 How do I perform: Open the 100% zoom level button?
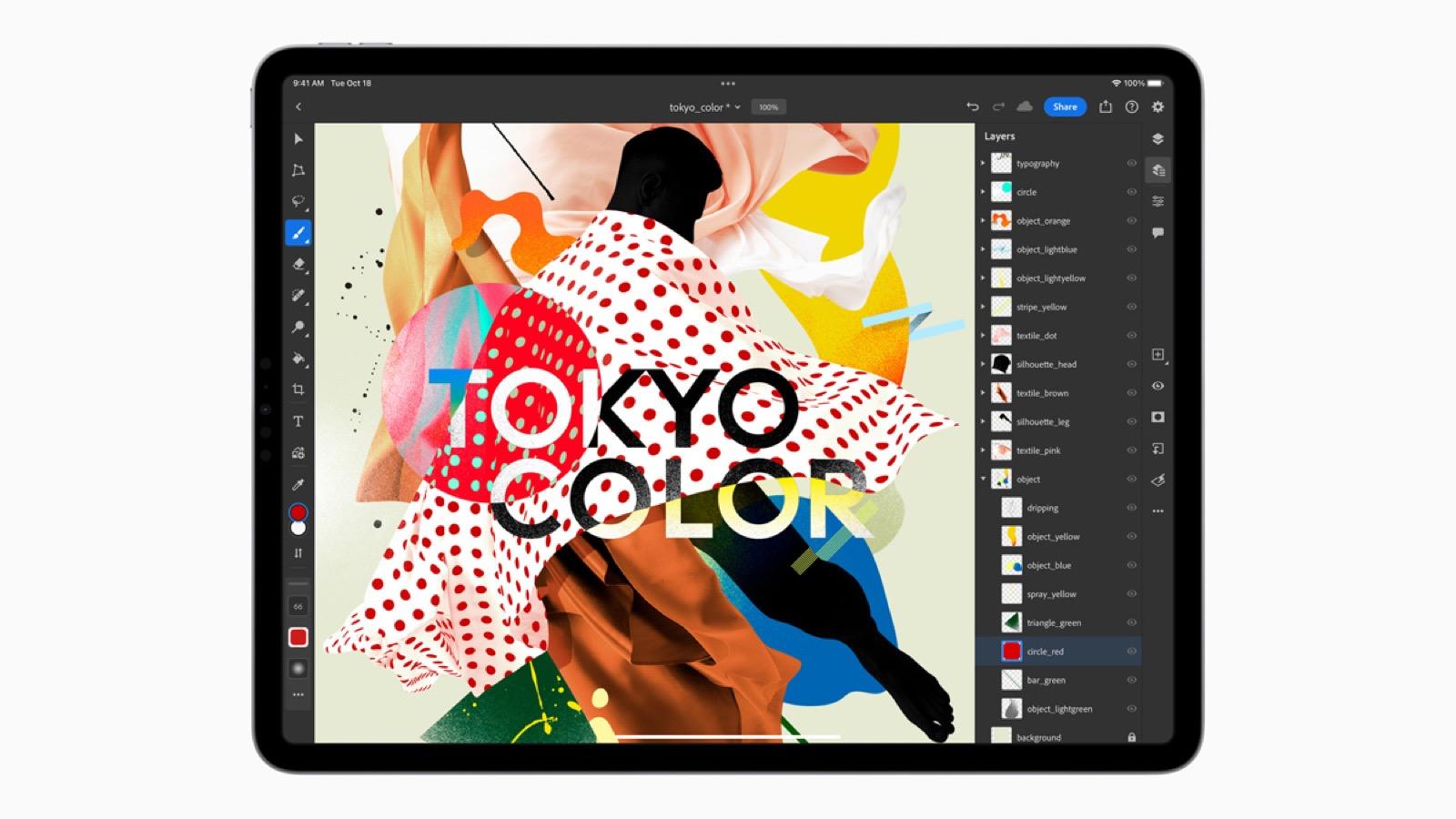tap(769, 107)
